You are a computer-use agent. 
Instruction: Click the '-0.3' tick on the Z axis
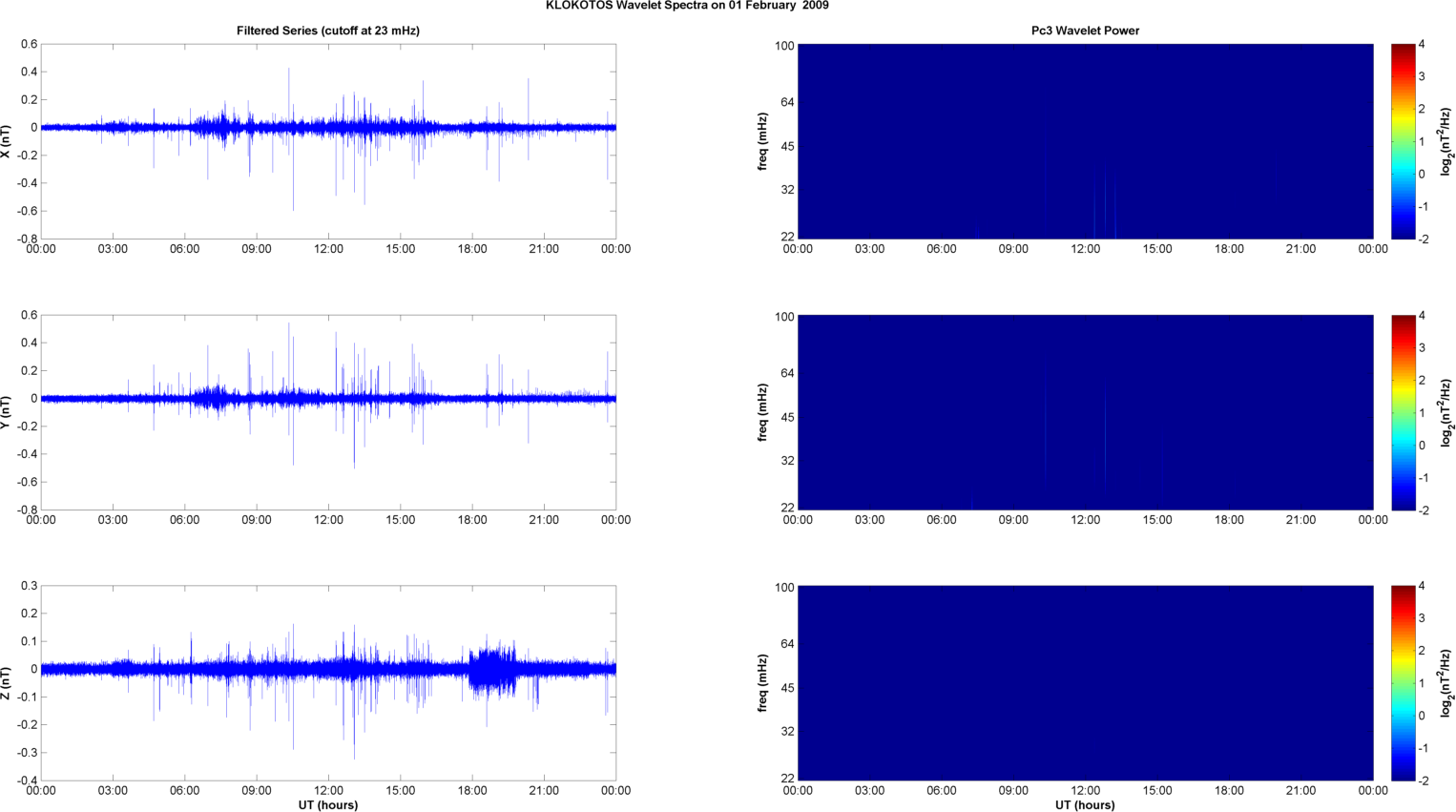27,753
